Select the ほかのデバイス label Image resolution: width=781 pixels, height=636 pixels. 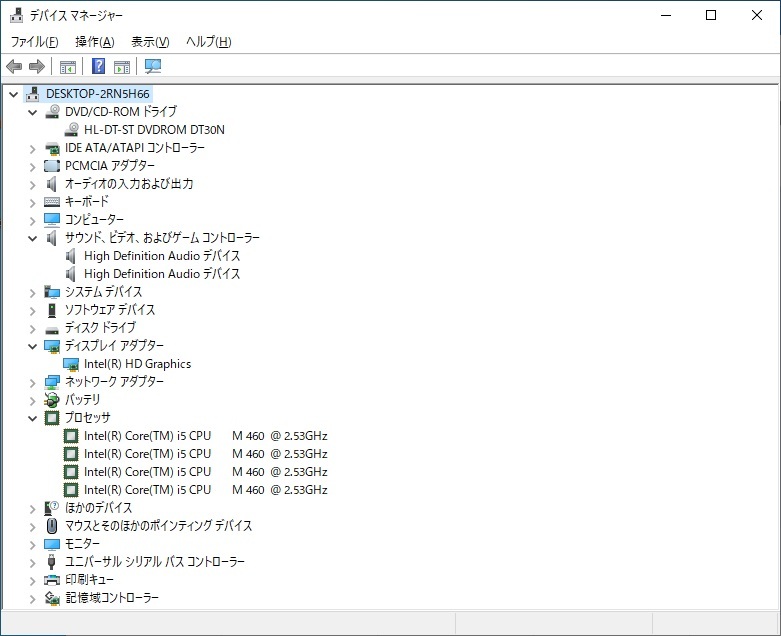[x=99, y=508]
